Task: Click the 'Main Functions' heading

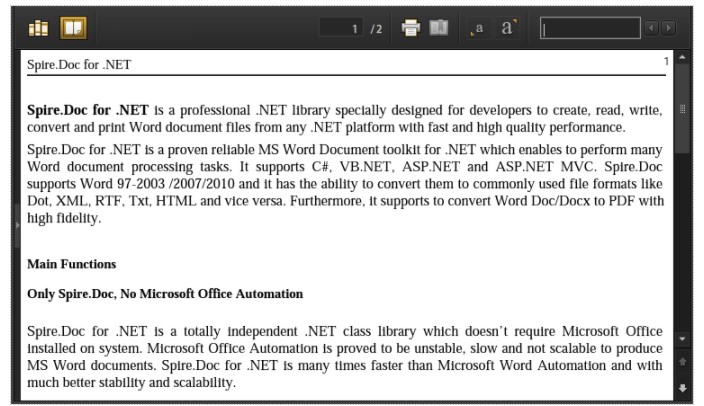Action: point(72,264)
